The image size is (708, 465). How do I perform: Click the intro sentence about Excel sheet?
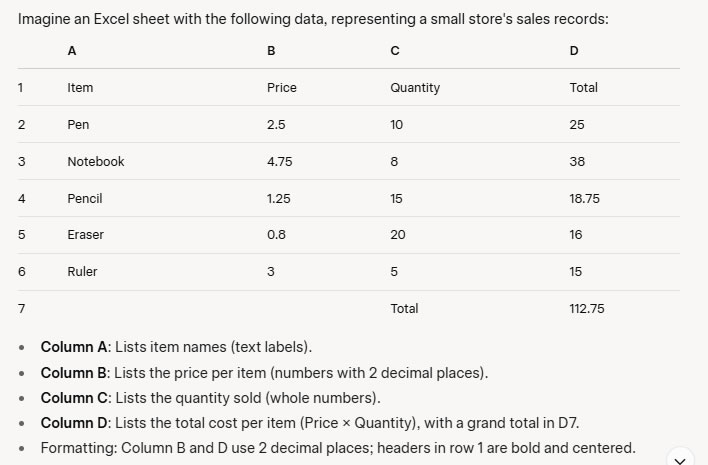tap(313, 19)
